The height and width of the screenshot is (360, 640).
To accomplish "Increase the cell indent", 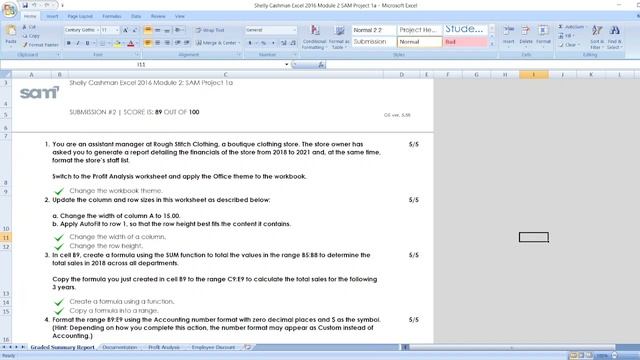I will (x=187, y=43).
